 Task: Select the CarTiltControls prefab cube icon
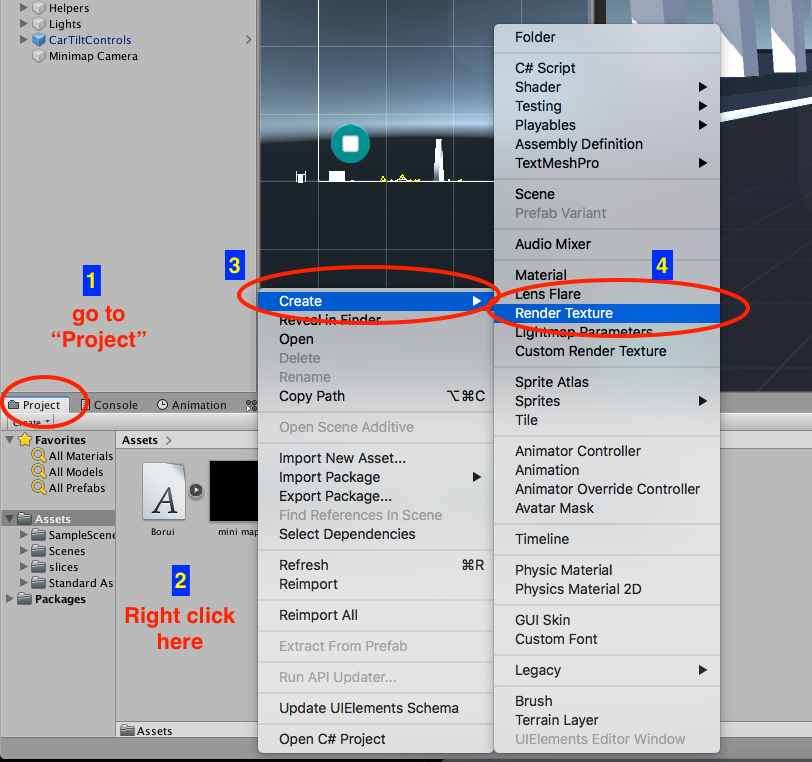click(39, 40)
